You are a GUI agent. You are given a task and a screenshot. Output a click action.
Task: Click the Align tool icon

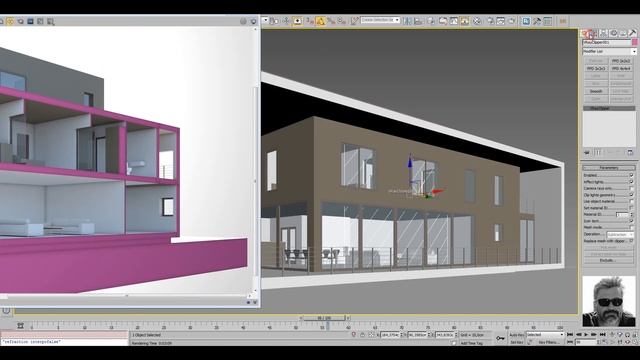pyautogui.click(x=418, y=21)
